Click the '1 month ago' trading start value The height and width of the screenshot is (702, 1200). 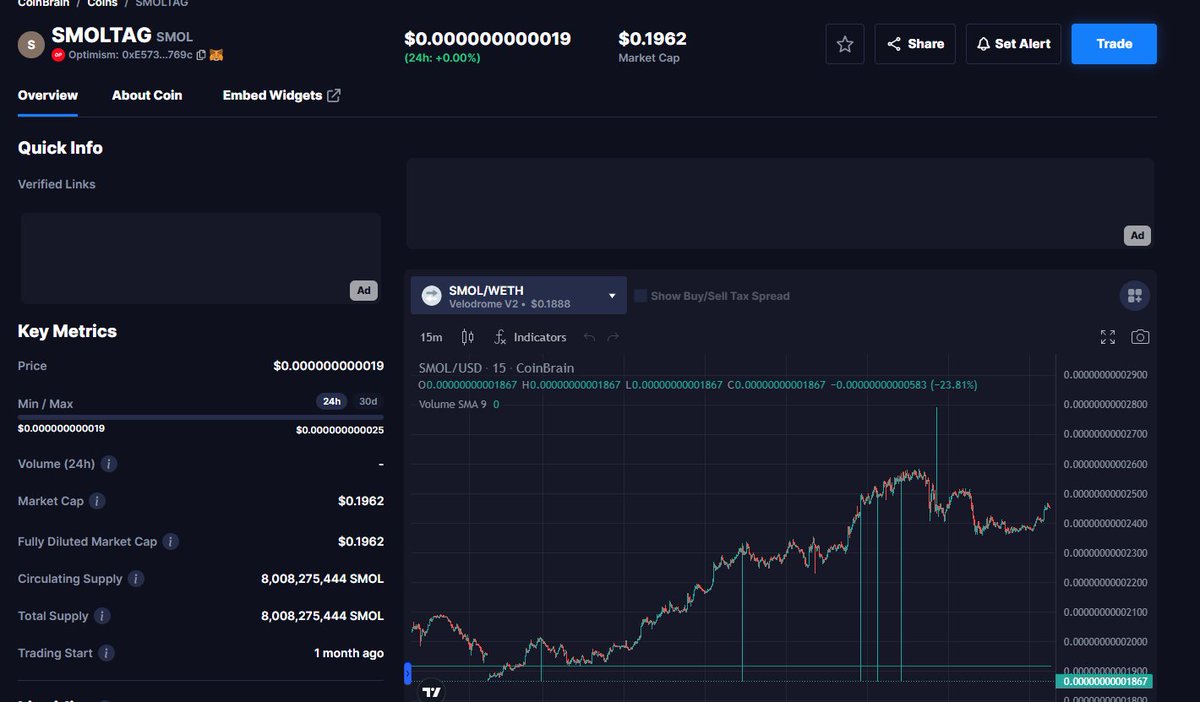point(349,653)
